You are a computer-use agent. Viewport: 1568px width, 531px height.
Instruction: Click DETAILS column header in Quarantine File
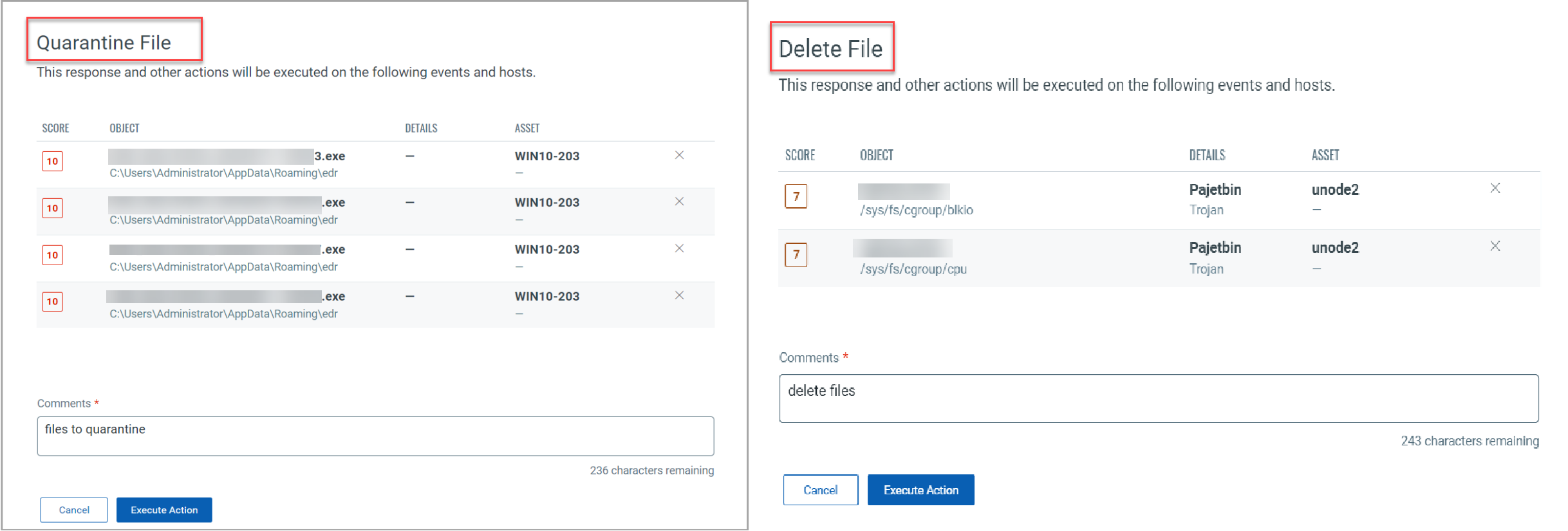[x=422, y=128]
